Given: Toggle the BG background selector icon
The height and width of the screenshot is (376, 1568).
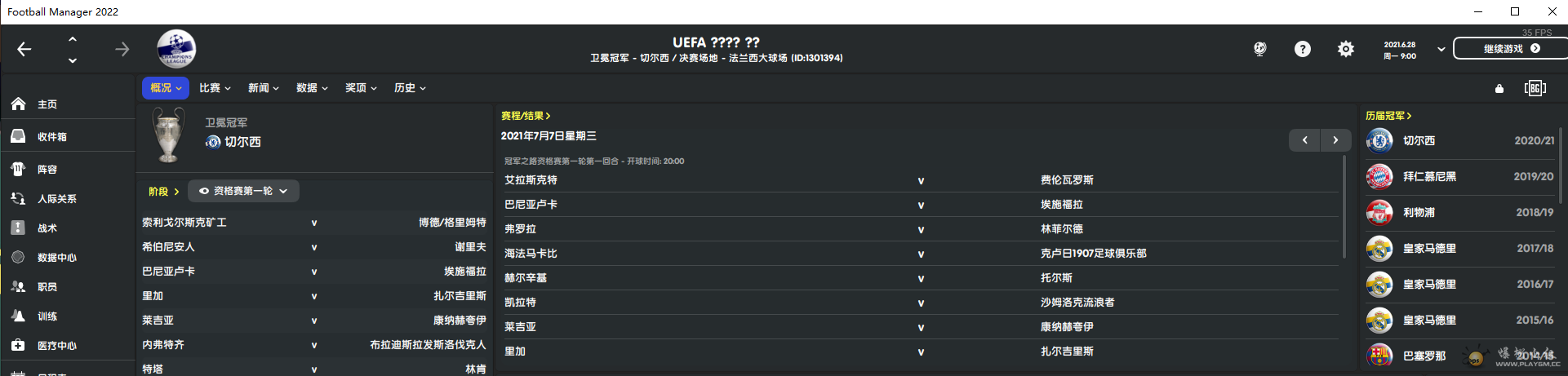Looking at the screenshot, I should coord(1535,88).
